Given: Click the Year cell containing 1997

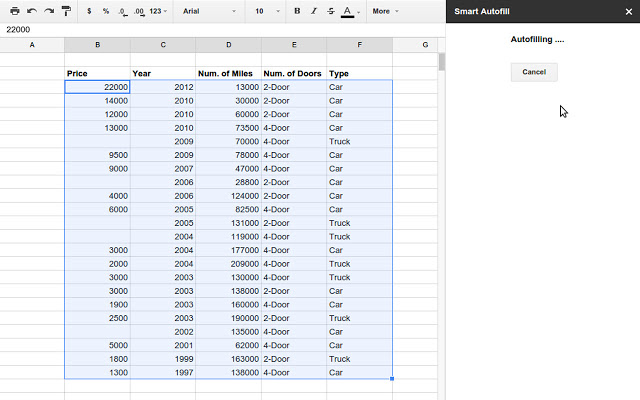Looking at the screenshot, I should 163,373.
